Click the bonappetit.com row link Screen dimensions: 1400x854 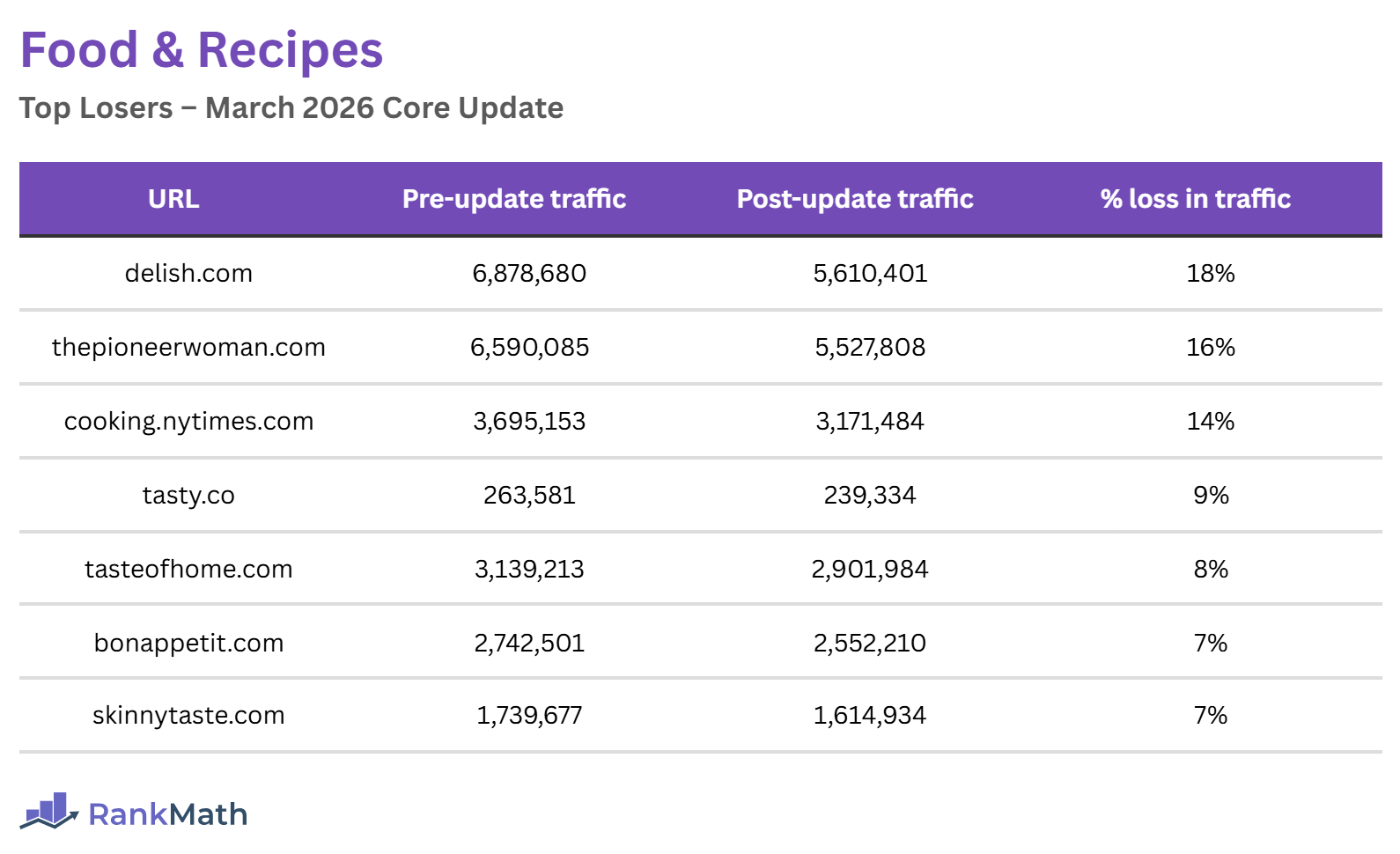coord(188,644)
